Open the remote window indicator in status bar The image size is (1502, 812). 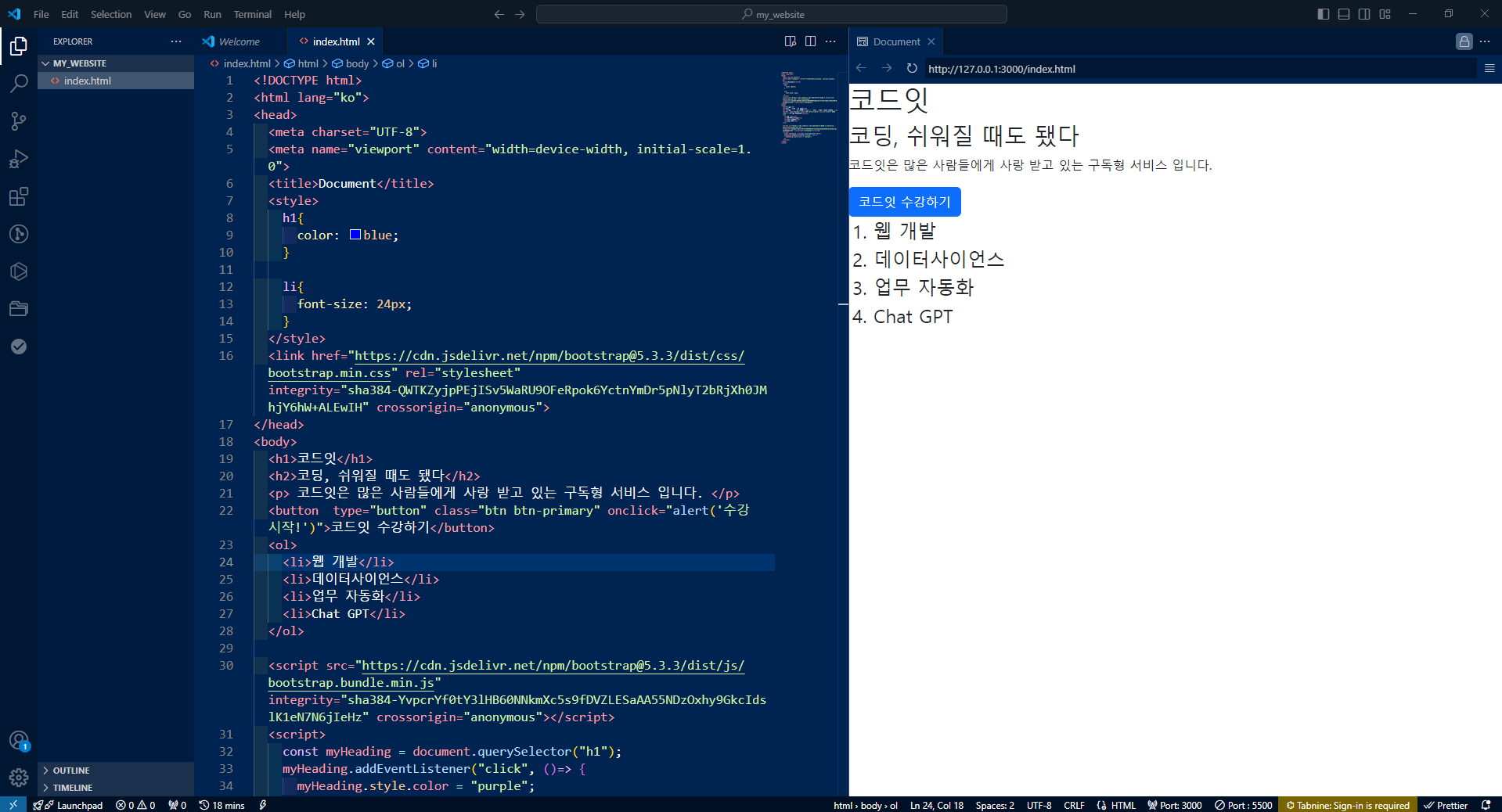[13, 805]
